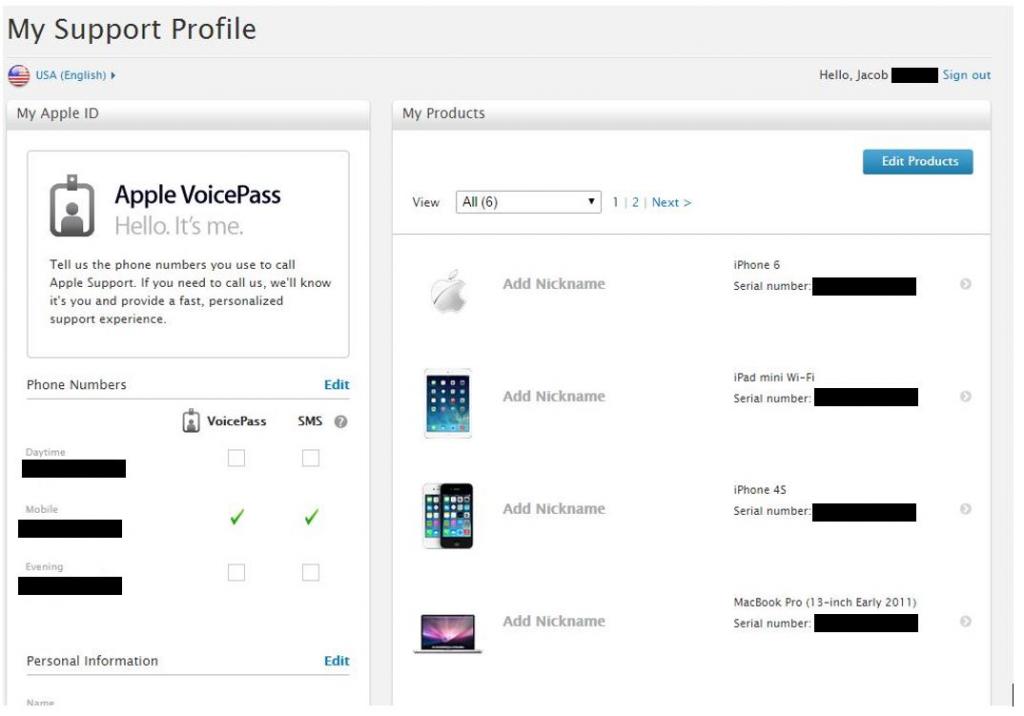Viewport: 1024px width, 716px height.
Task: Edit the Phone Numbers section
Action: pyautogui.click(x=336, y=385)
